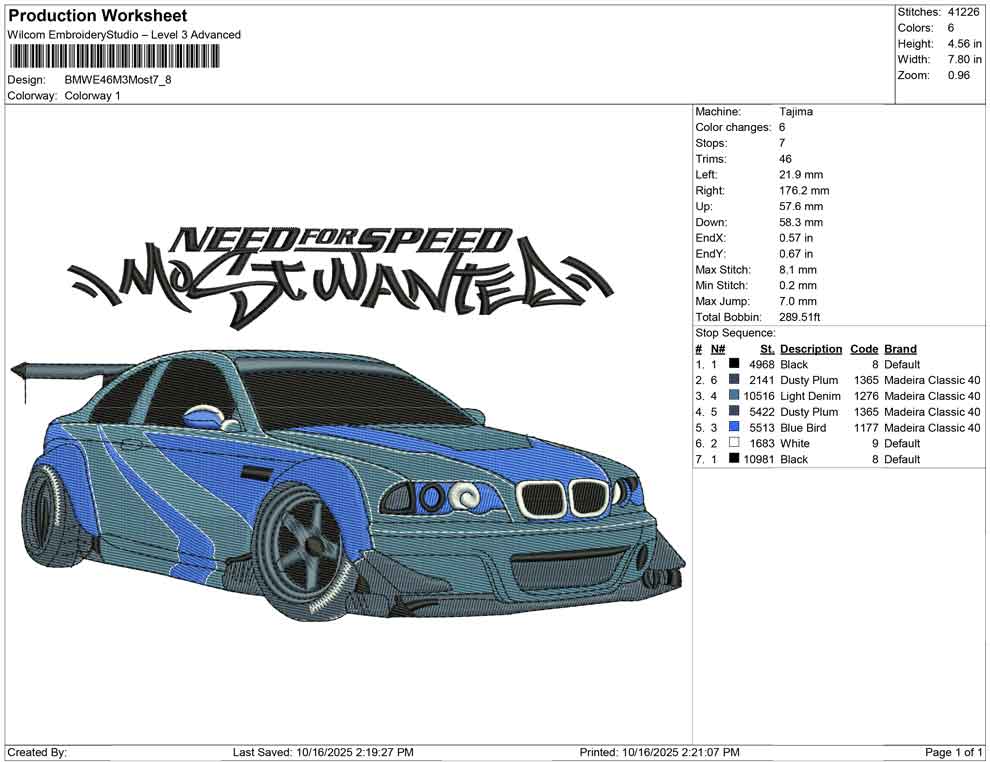Click the Colors value 6
Screen dimensions: 990x762
(x=950, y=28)
